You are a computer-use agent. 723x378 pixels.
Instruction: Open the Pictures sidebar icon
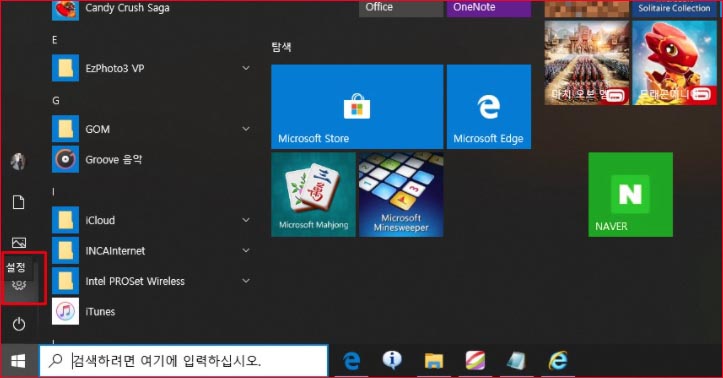tap(18, 242)
